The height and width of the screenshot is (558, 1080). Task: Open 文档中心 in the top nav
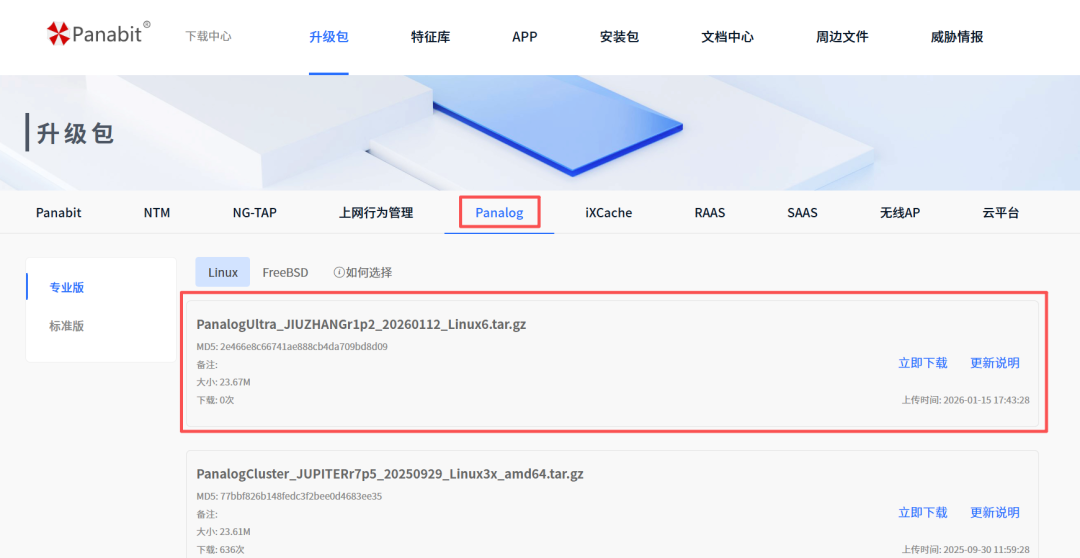point(727,37)
